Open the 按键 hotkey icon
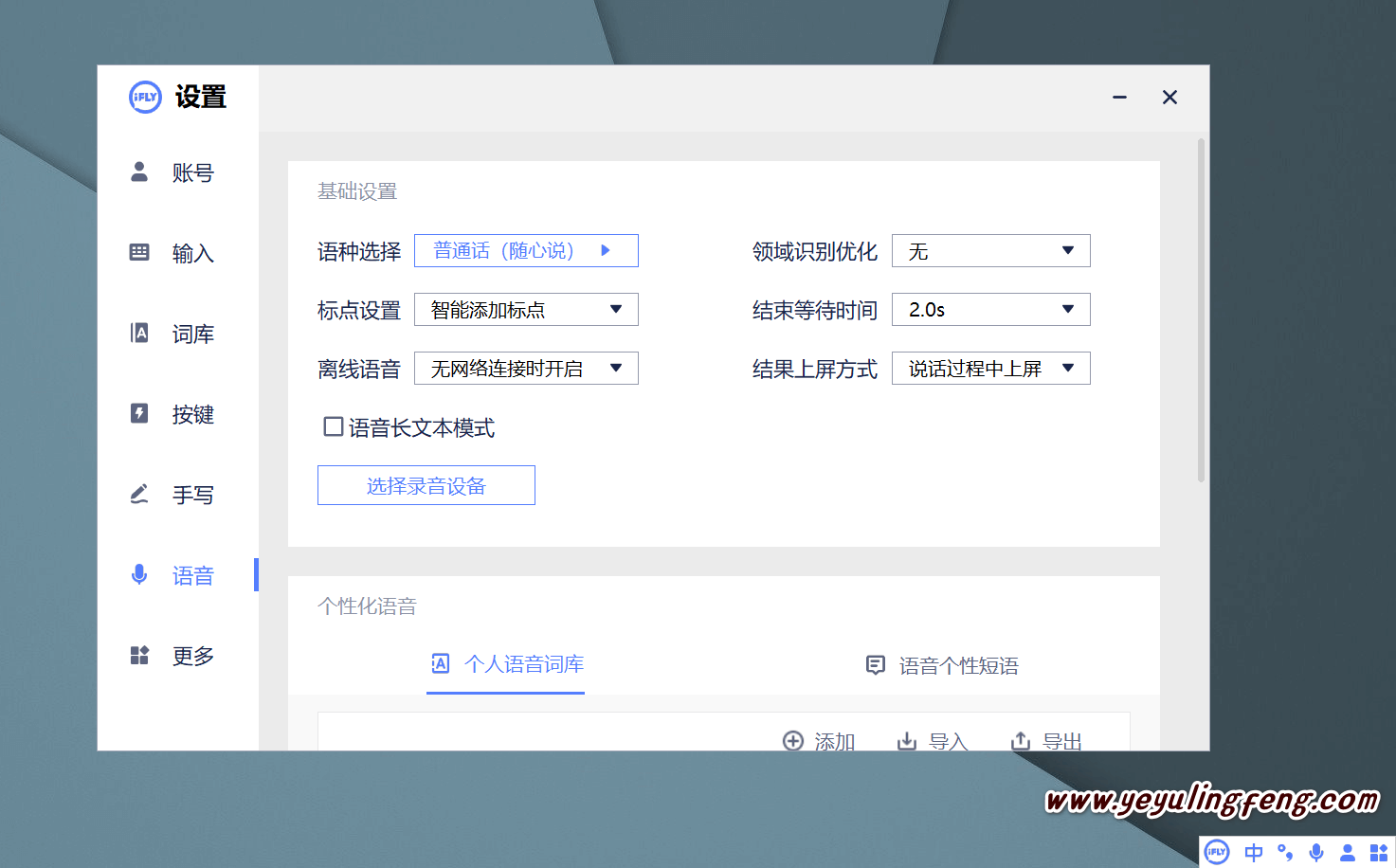1396x868 pixels. 139,413
